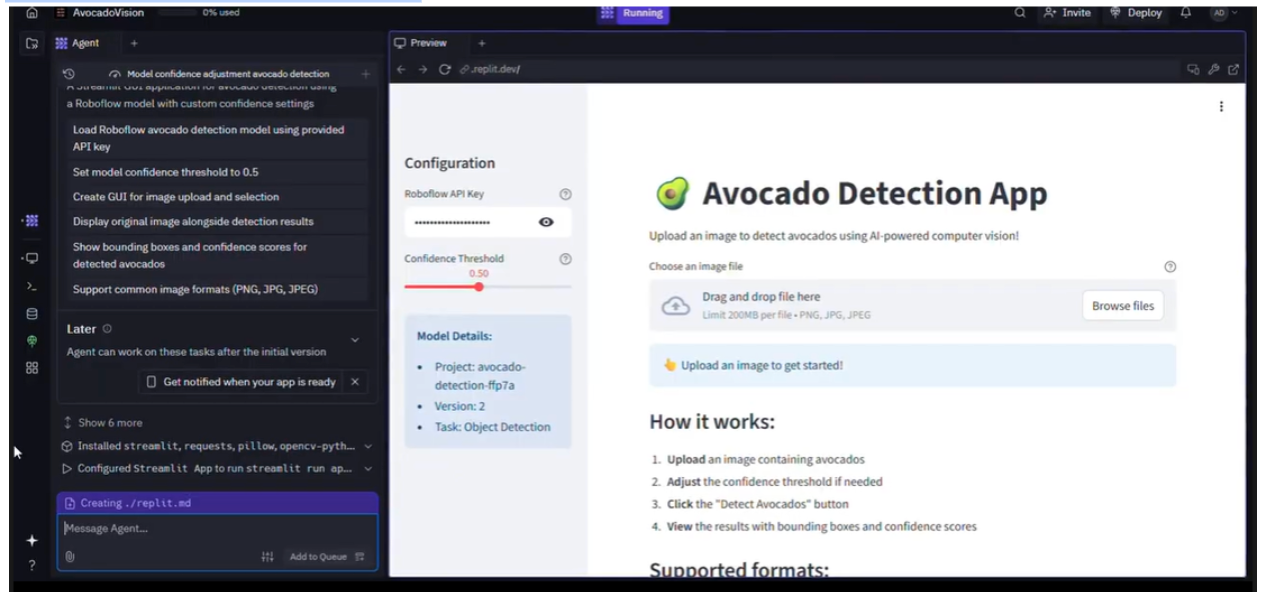Click 'Set model confidence threshold to 0.5' task
The image size is (1268, 600).
[x=218, y=172]
